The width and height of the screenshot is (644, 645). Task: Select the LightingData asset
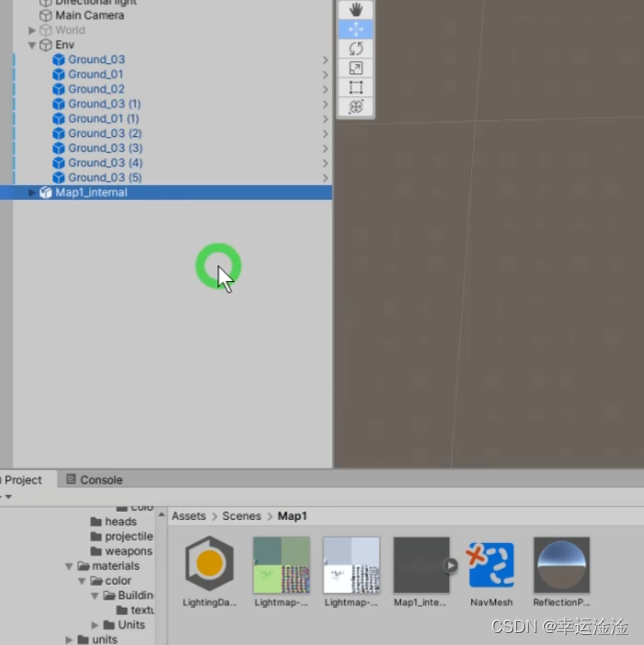(209, 564)
